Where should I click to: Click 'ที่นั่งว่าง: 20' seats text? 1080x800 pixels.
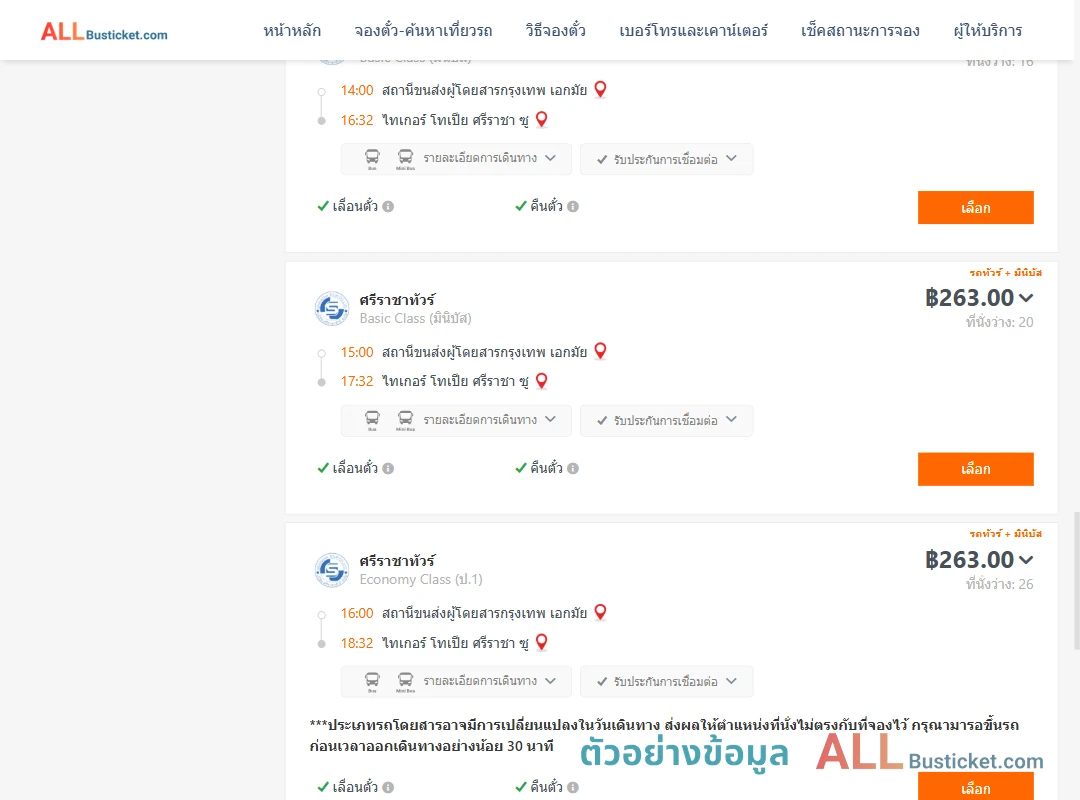point(999,322)
